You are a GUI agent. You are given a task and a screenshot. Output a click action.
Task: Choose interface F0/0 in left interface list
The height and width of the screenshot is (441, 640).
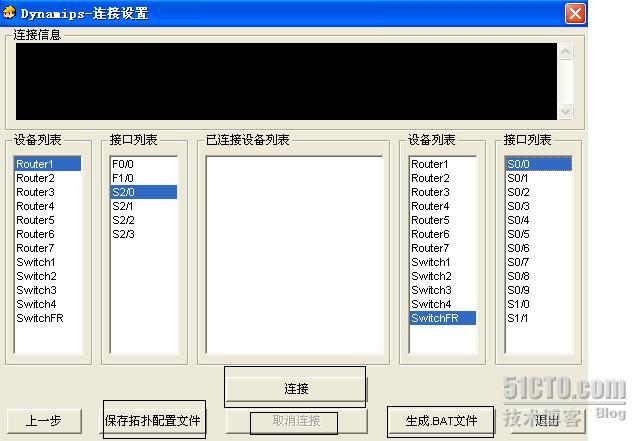point(144,164)
